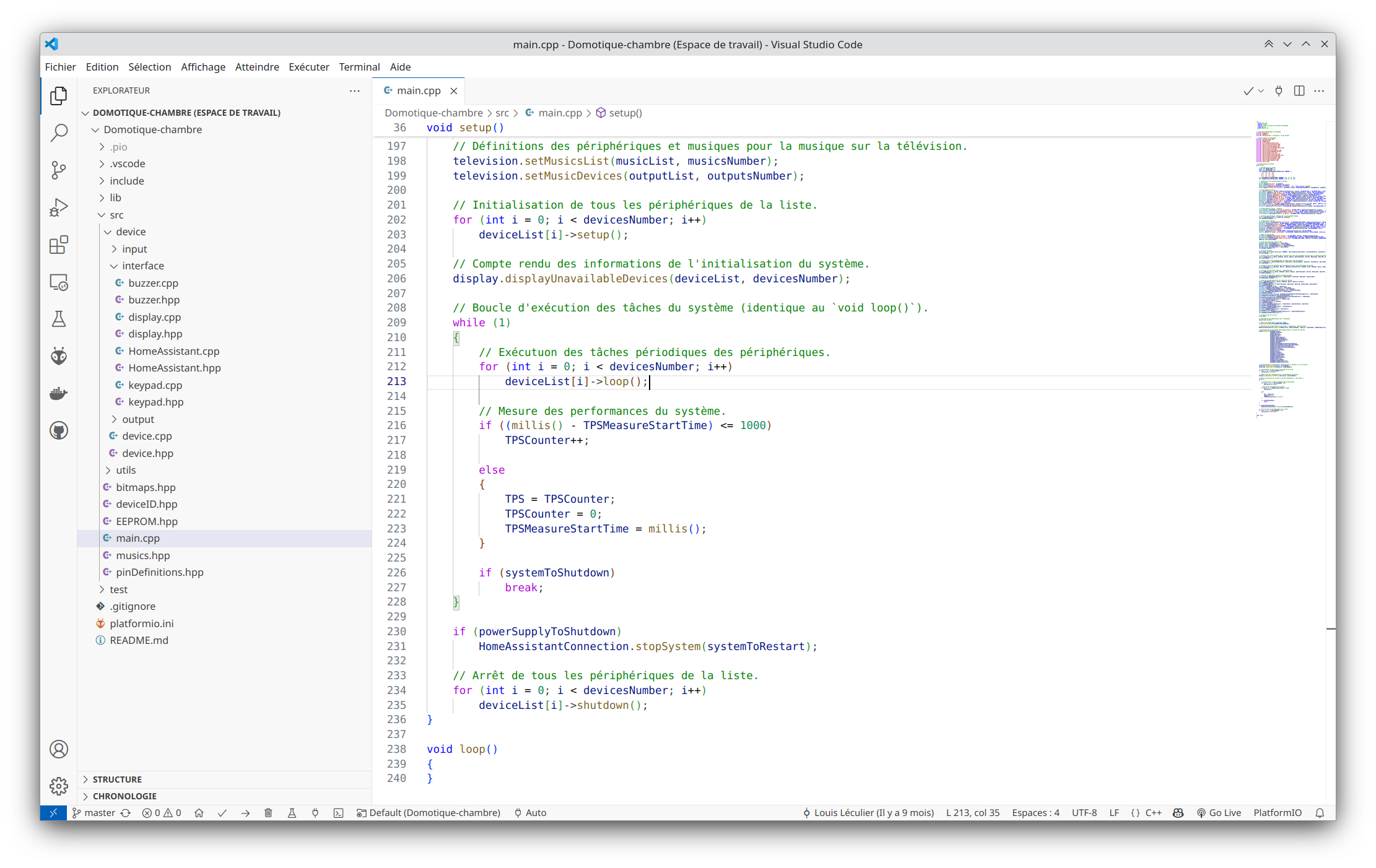1376x868 pixels.
Task: Click the master branch status button
Action: coord(94,813)
